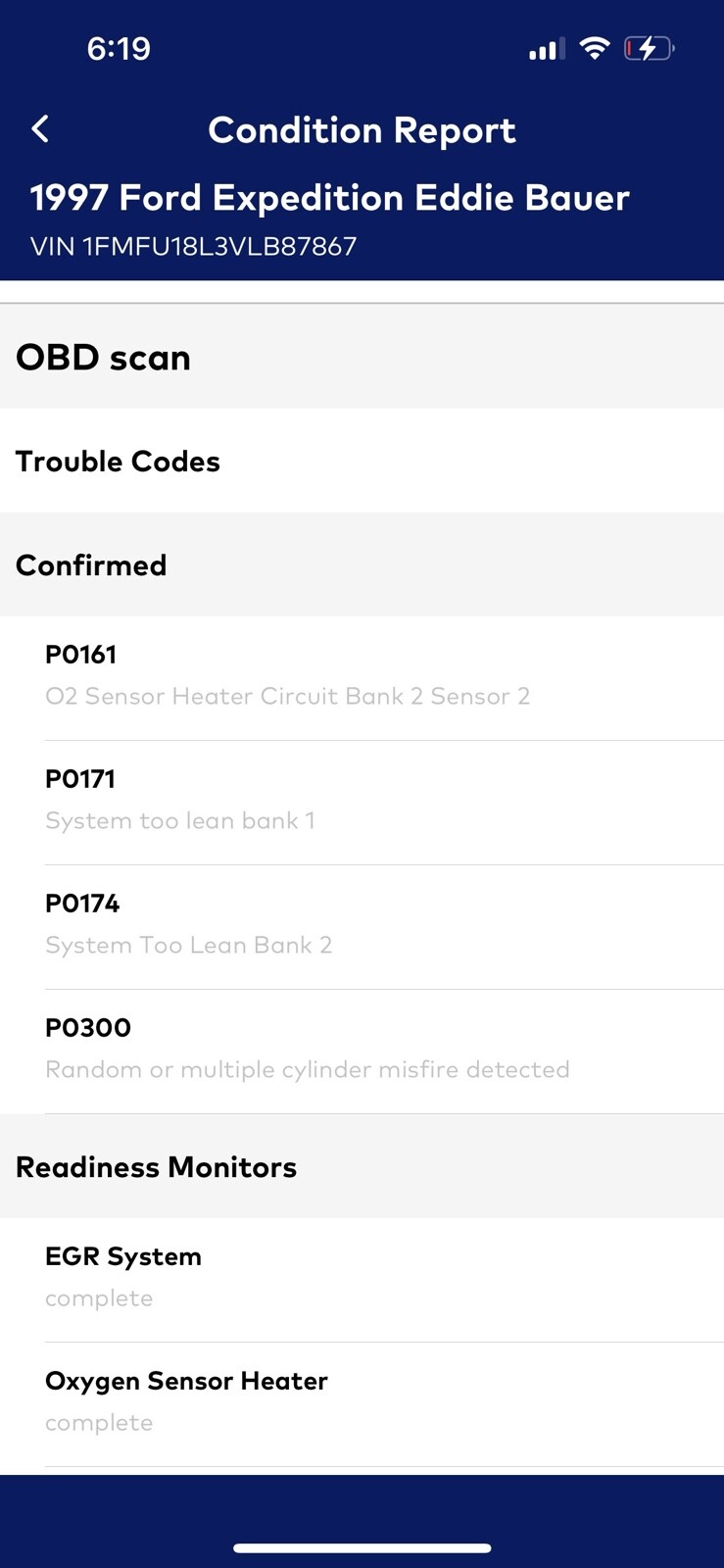Open the P0174 System Too Lean entry
Image resolution: width=724 pixels, height=1568 pixels.
[362, 925]
